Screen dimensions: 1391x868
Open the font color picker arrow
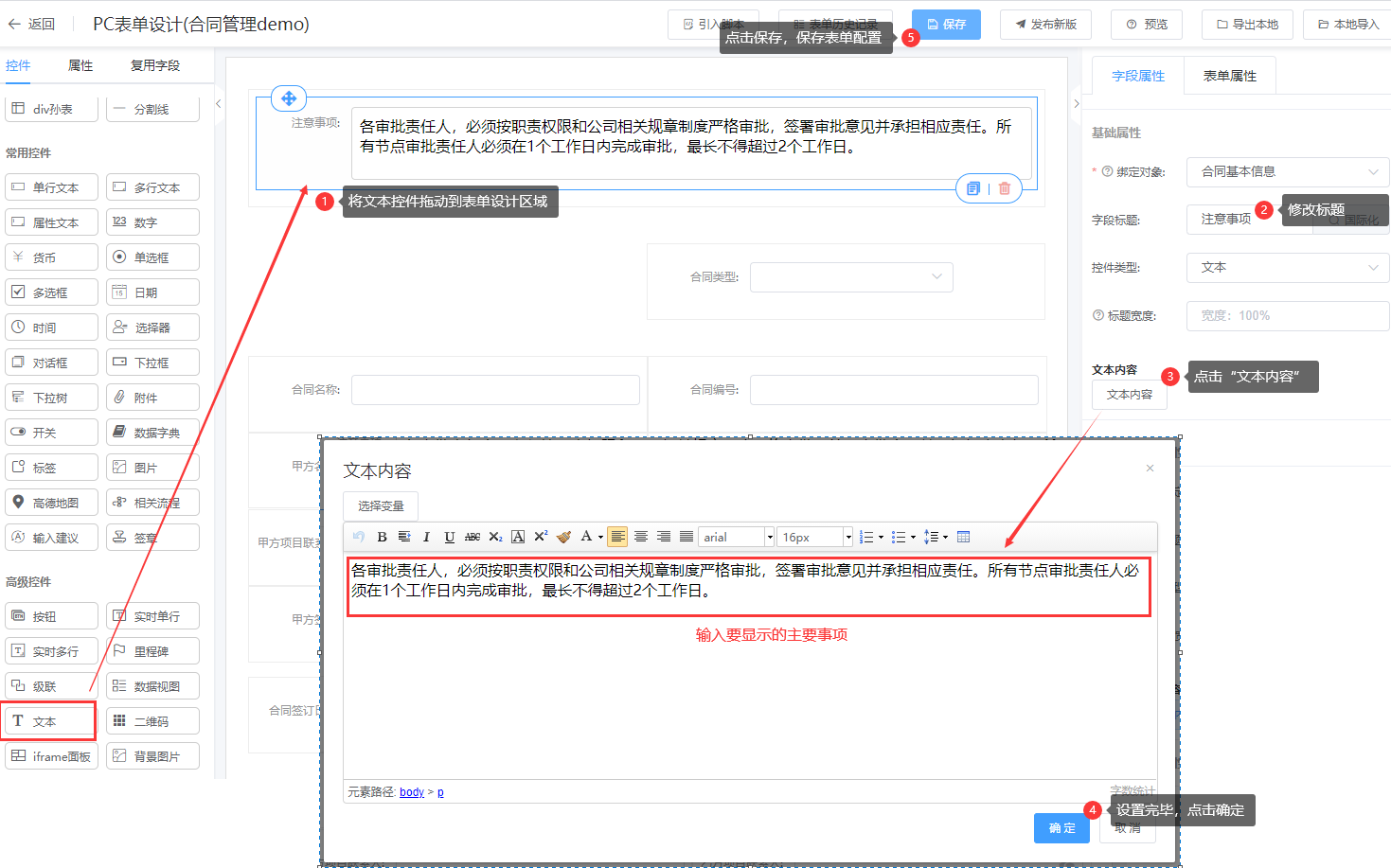600,537
